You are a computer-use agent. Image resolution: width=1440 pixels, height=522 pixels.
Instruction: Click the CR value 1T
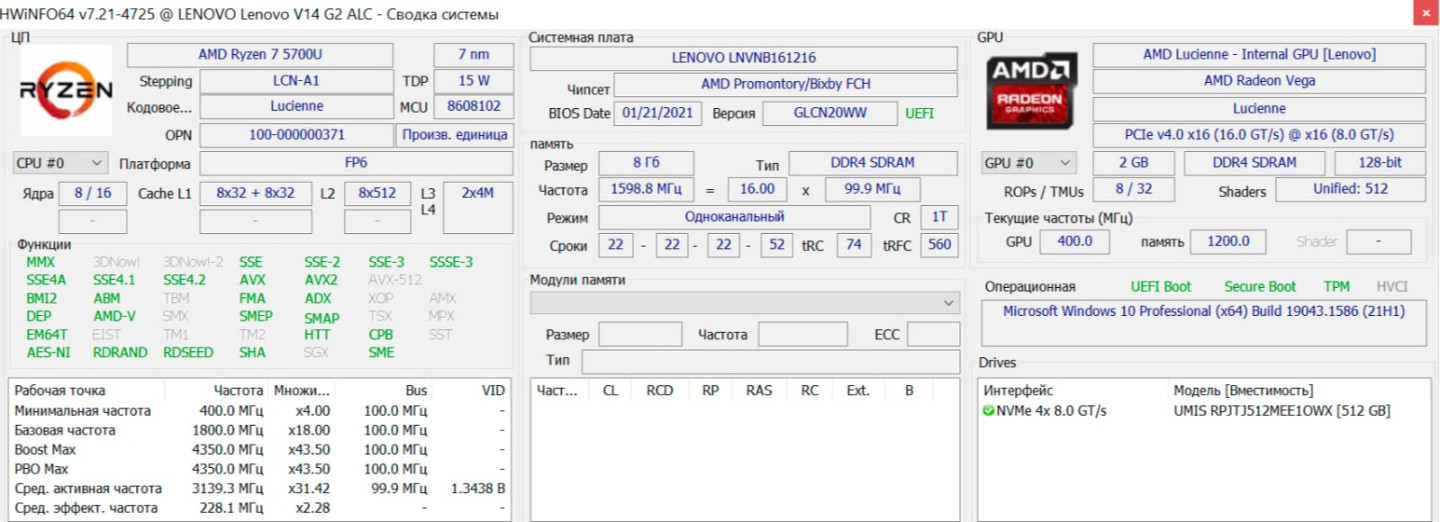coord(939,217)
